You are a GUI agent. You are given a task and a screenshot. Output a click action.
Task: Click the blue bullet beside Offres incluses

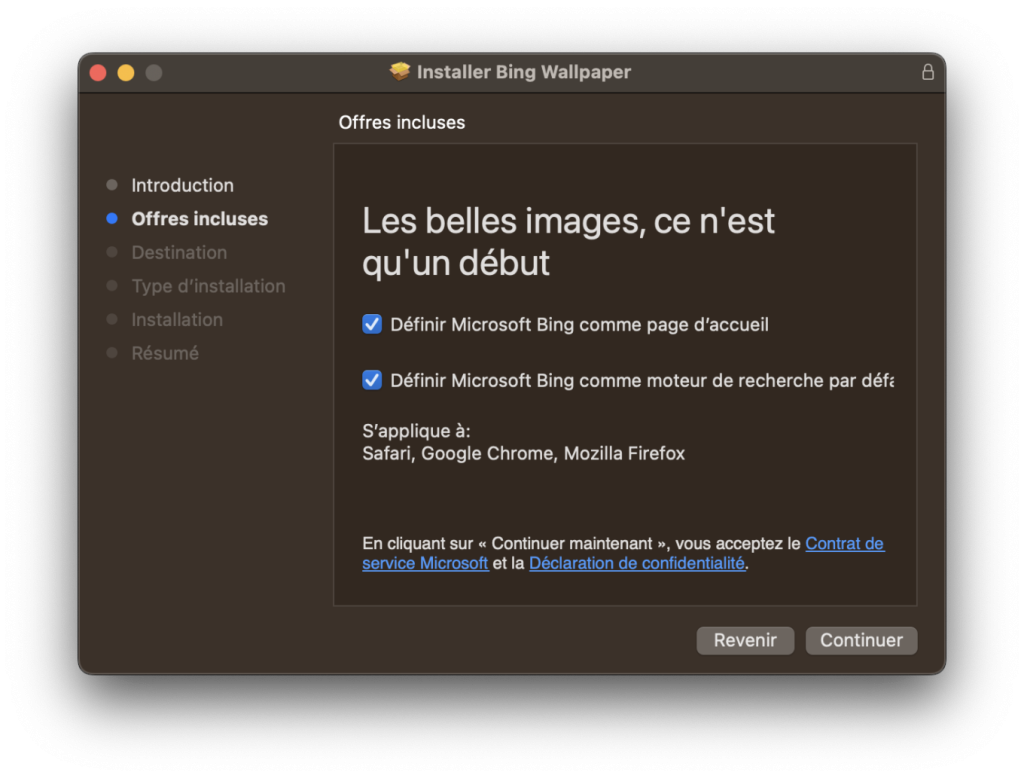(x=112, y=219)
